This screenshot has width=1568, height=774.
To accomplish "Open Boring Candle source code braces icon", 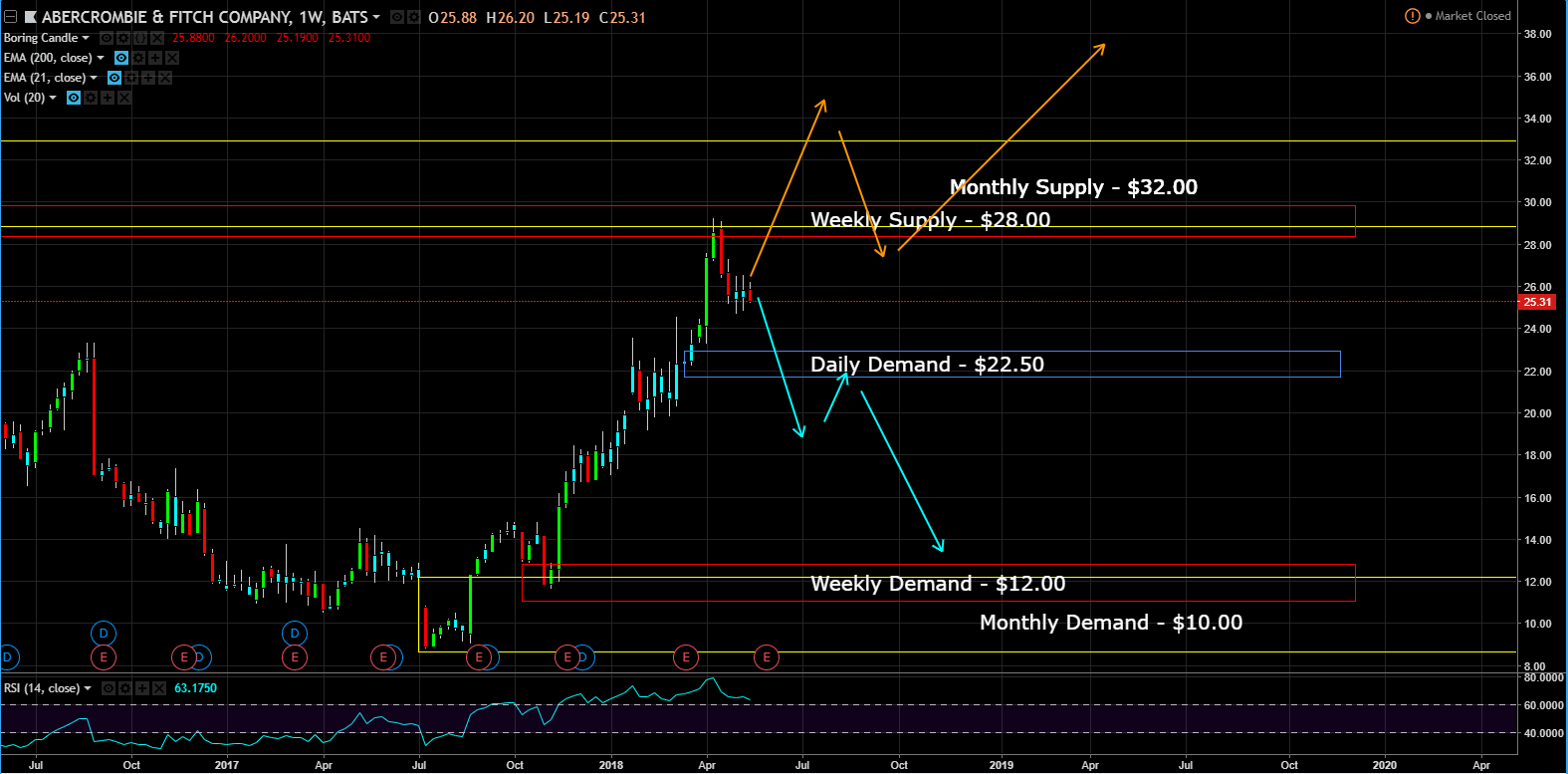I will [140, 38].
